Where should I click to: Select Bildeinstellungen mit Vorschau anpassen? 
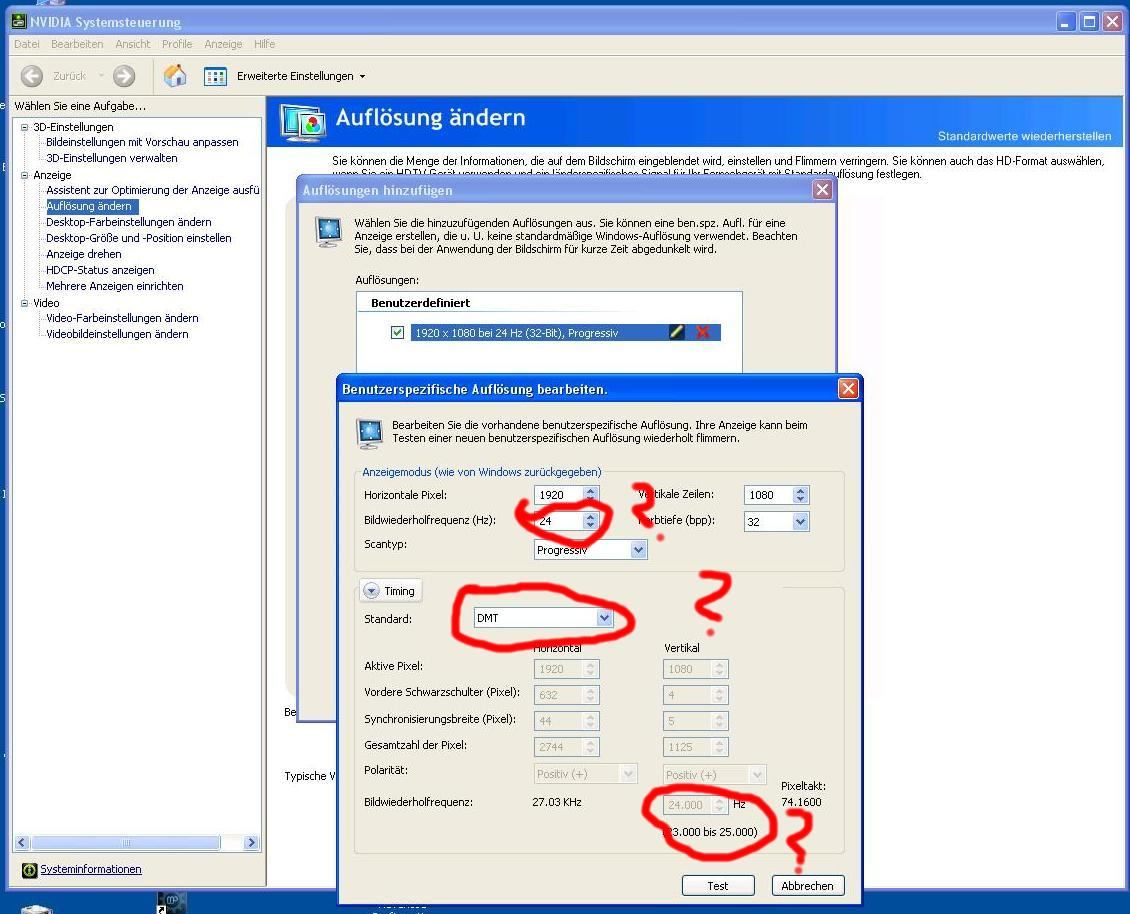142,142
